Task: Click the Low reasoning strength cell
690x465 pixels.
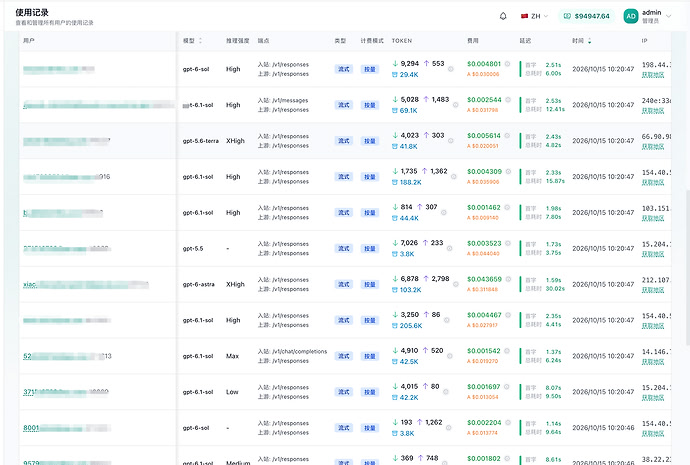Action: coord(232,392)
